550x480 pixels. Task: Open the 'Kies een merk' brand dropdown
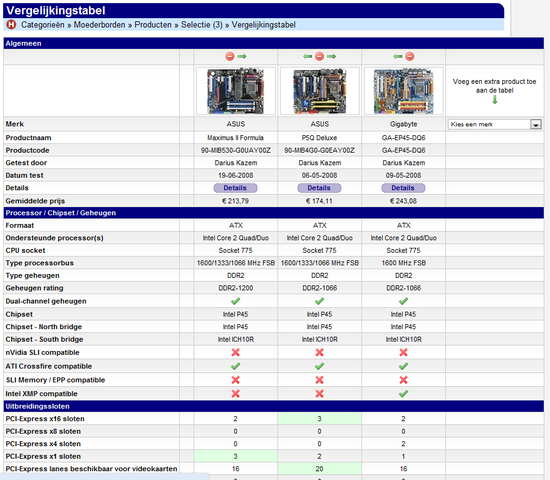495,124
